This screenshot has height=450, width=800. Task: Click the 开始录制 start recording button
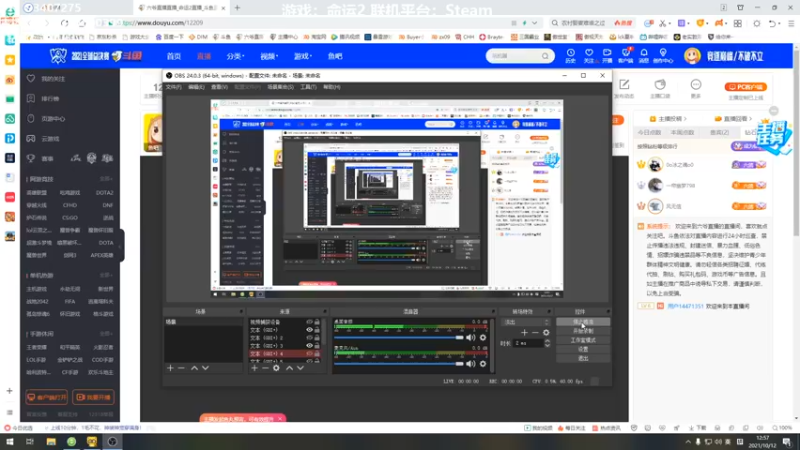pos(583,331)
